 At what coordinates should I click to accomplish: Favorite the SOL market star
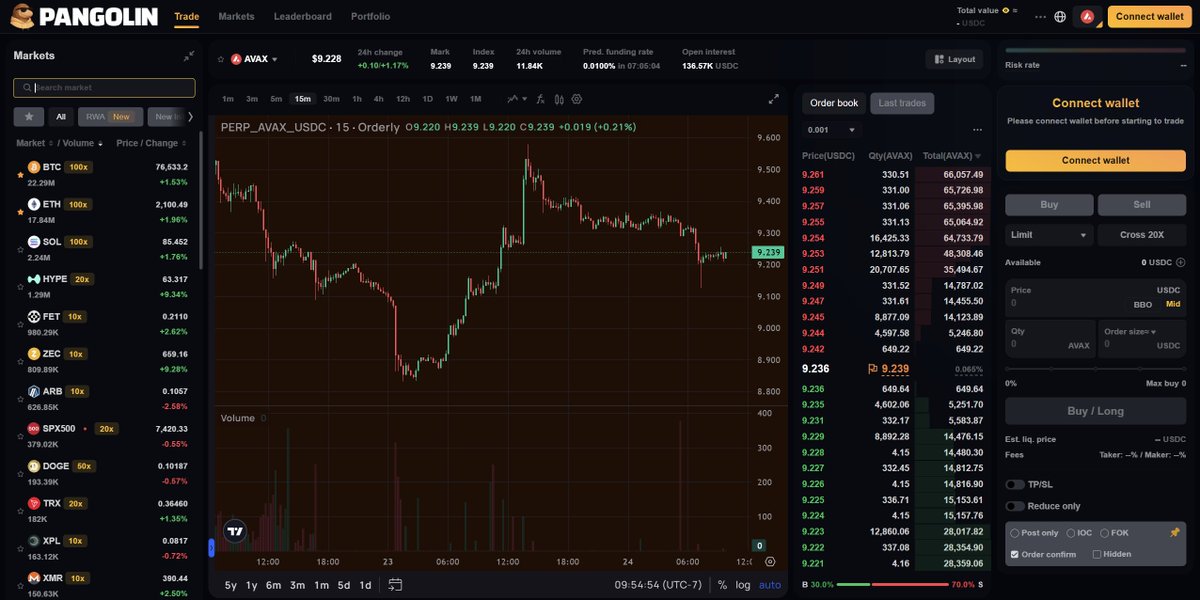pos(20,250)
